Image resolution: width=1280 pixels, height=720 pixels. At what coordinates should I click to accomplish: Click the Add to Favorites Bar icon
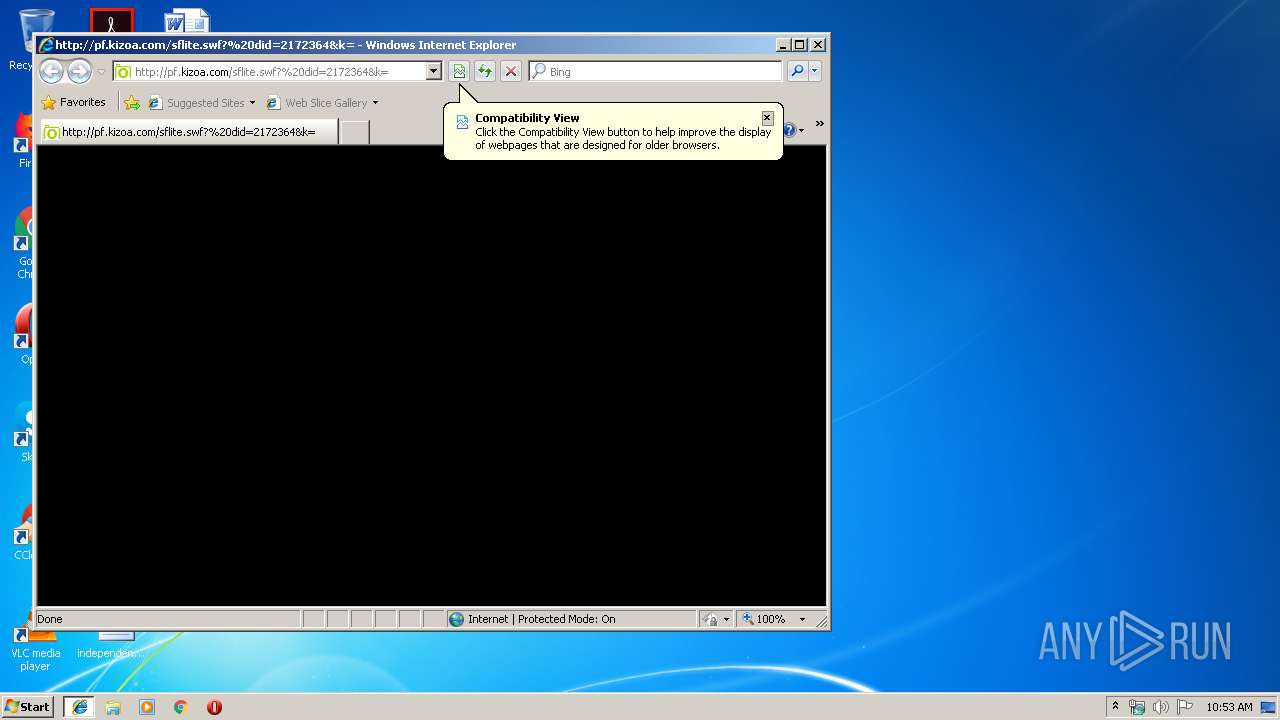[x=132, y=102]
